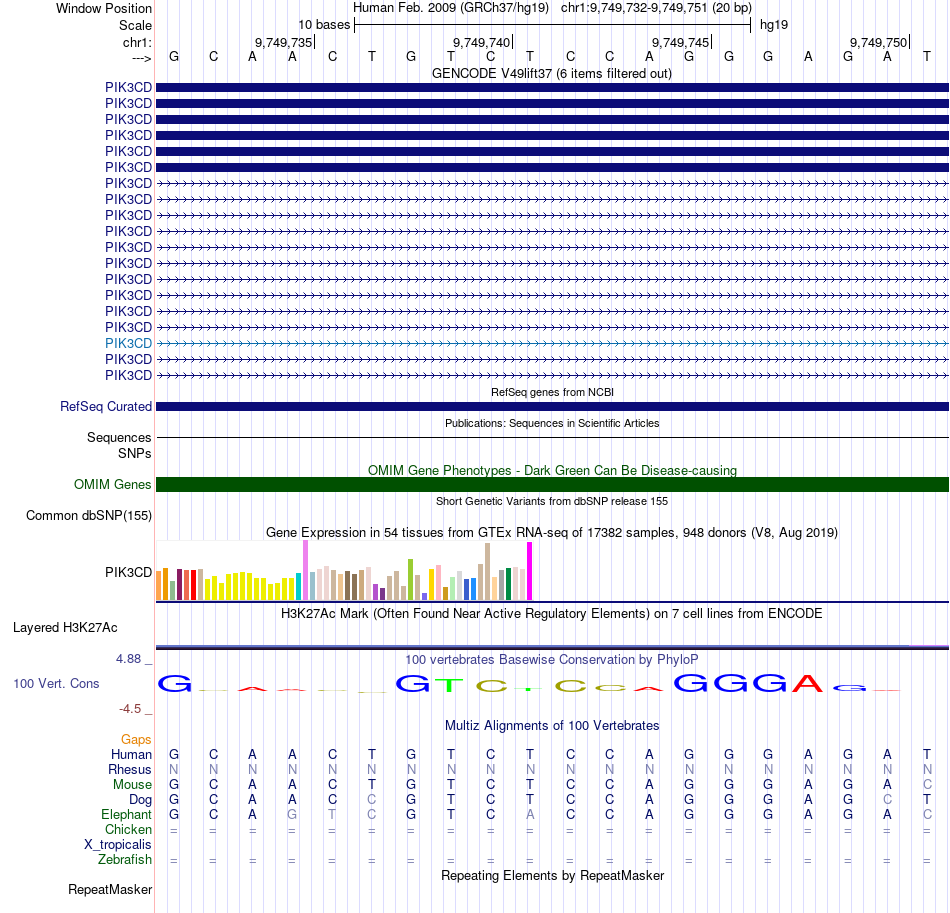
Task: Open Multiz Alignments of 100 Vertebrates title
Action: coord(552,726)
